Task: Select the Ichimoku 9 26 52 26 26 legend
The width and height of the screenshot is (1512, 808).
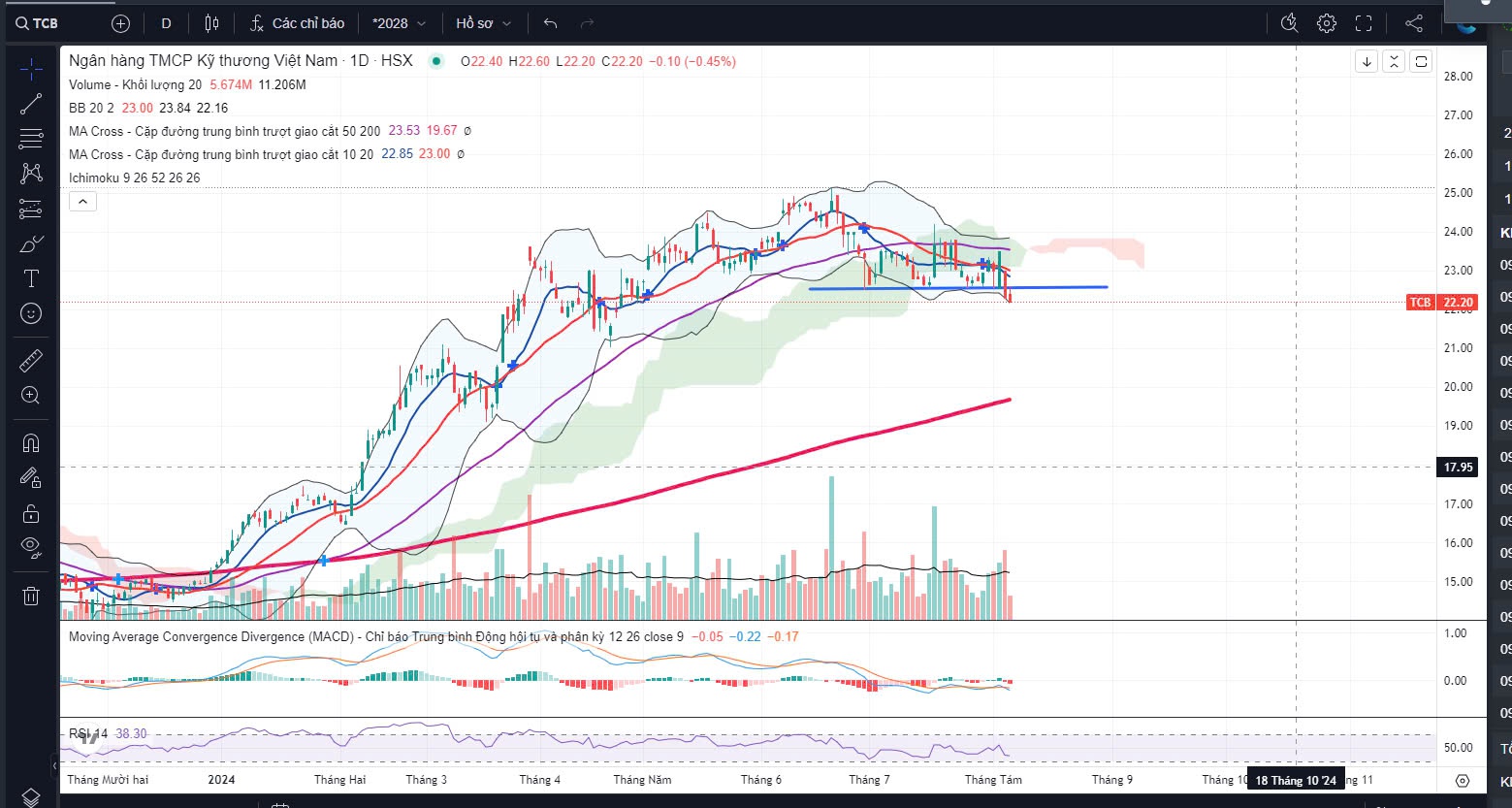Action: point(135,178)
